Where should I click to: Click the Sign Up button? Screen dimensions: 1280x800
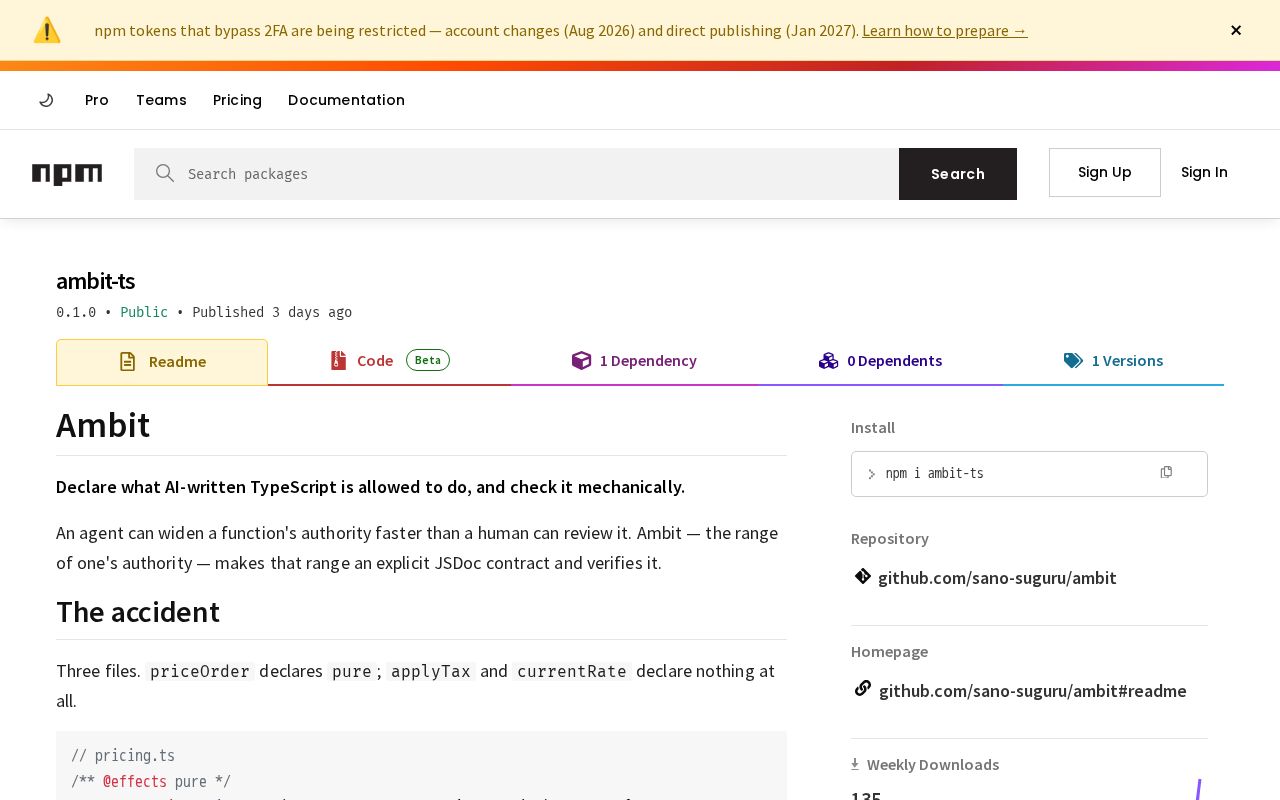point(1105,172)
